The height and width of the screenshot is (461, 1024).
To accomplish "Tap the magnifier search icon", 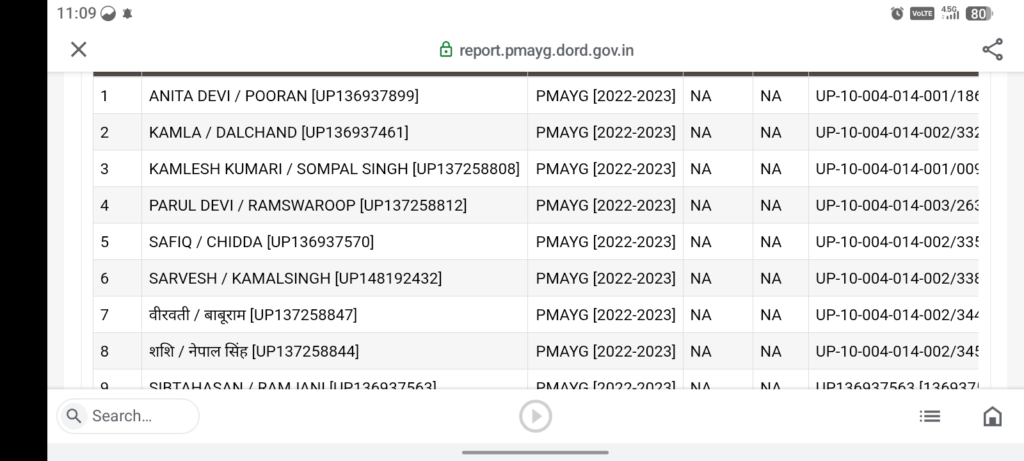I will click(x=74, y=416).
